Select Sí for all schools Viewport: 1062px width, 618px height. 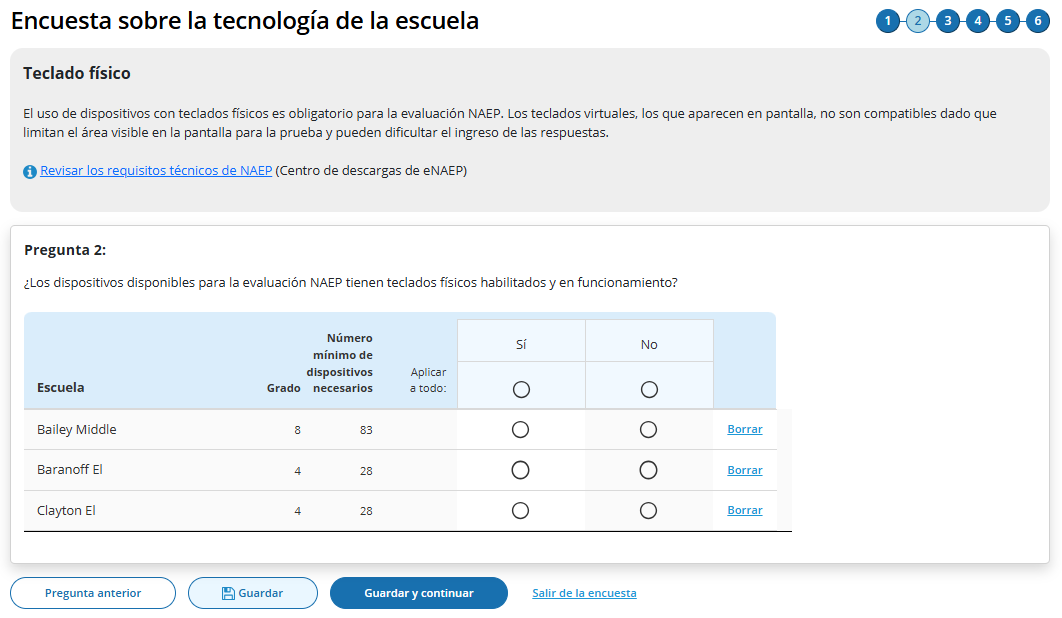click(x=521, y=389)
